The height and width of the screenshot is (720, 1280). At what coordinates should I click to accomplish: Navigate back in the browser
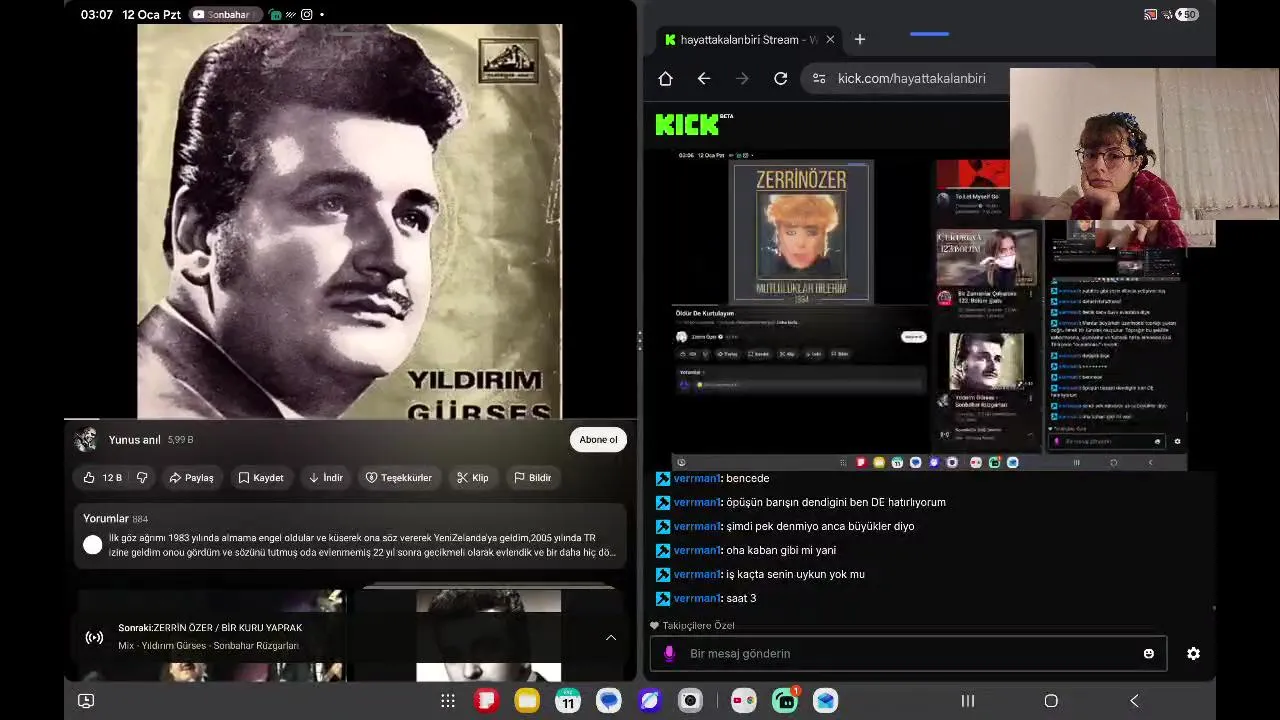click(704, 78)
